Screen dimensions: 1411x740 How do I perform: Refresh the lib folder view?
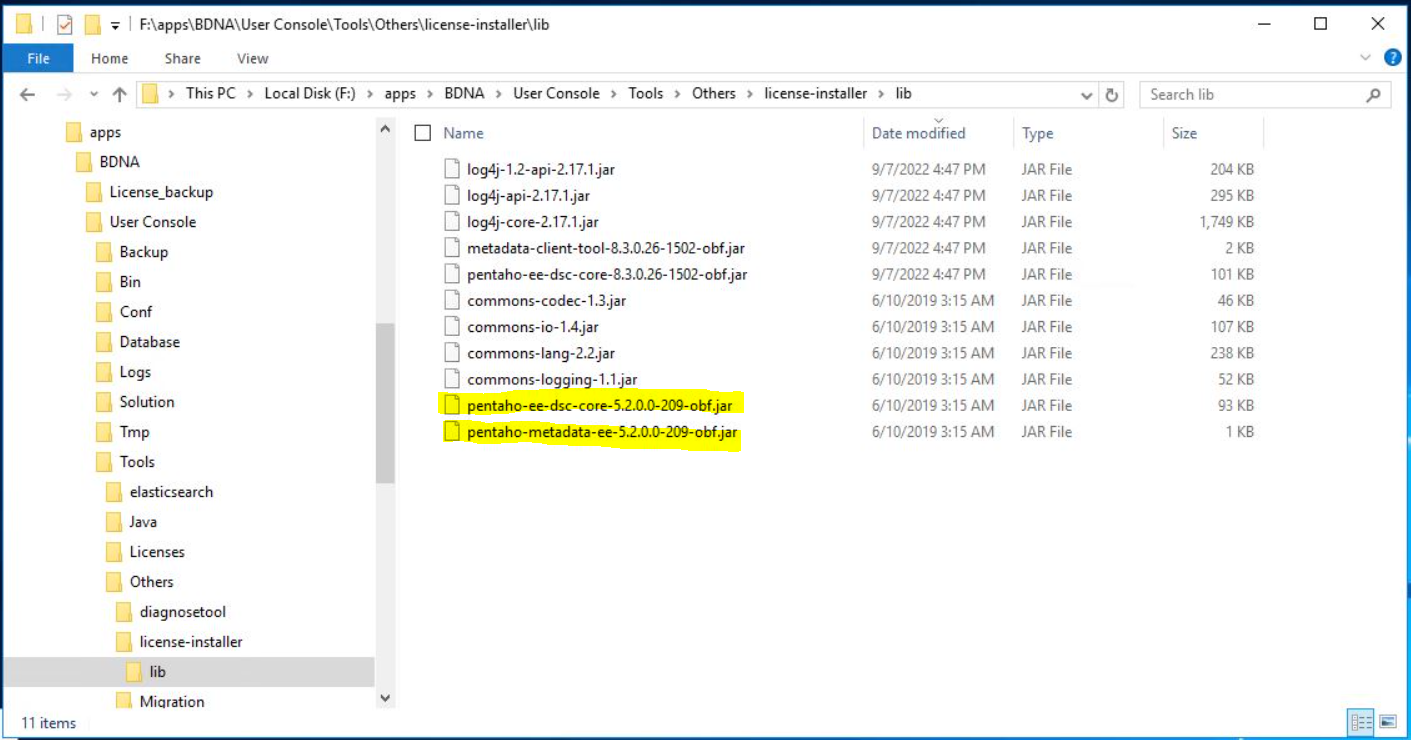tap(1112, 95)
